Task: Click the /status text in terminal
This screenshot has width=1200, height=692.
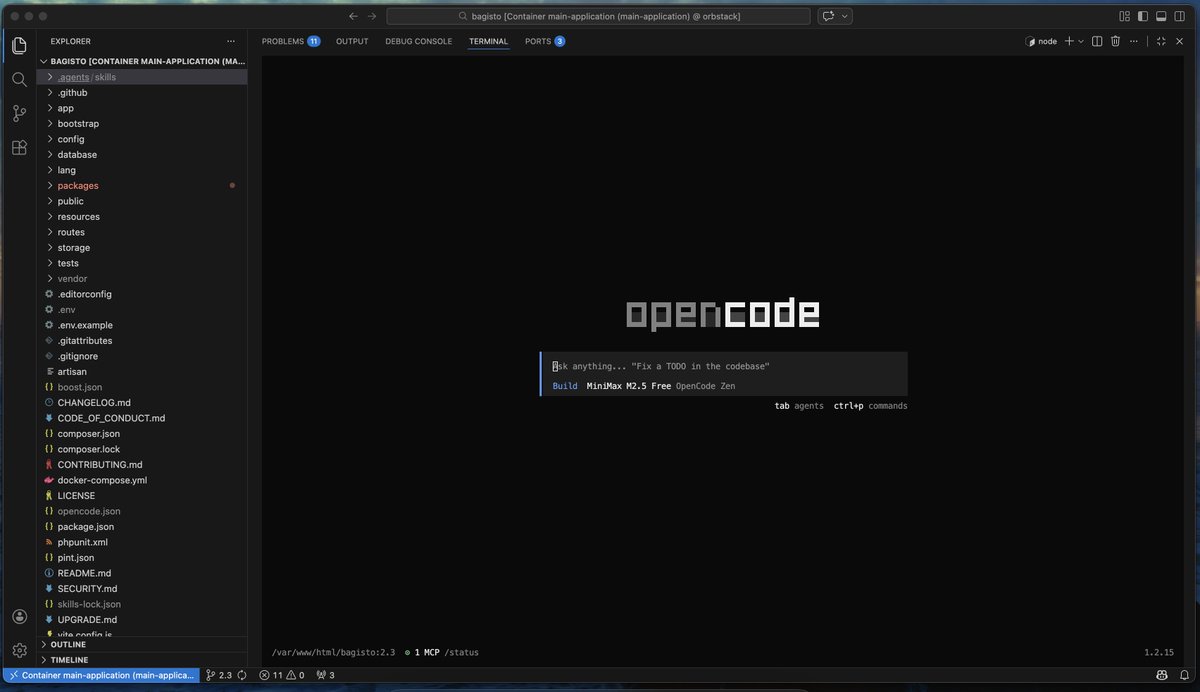Action: point(462,653)
